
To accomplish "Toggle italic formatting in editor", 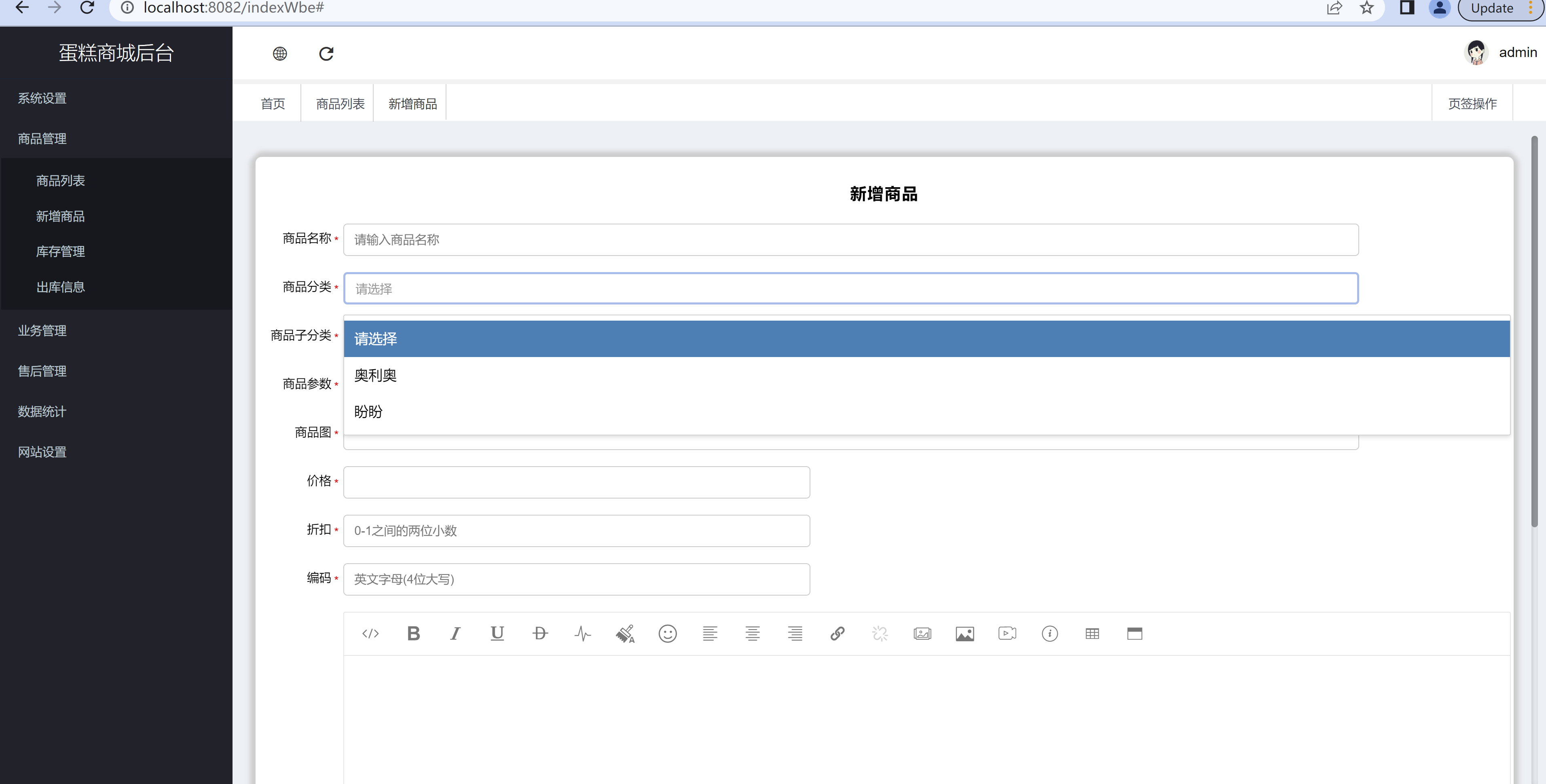I will [x=455, y=634].
